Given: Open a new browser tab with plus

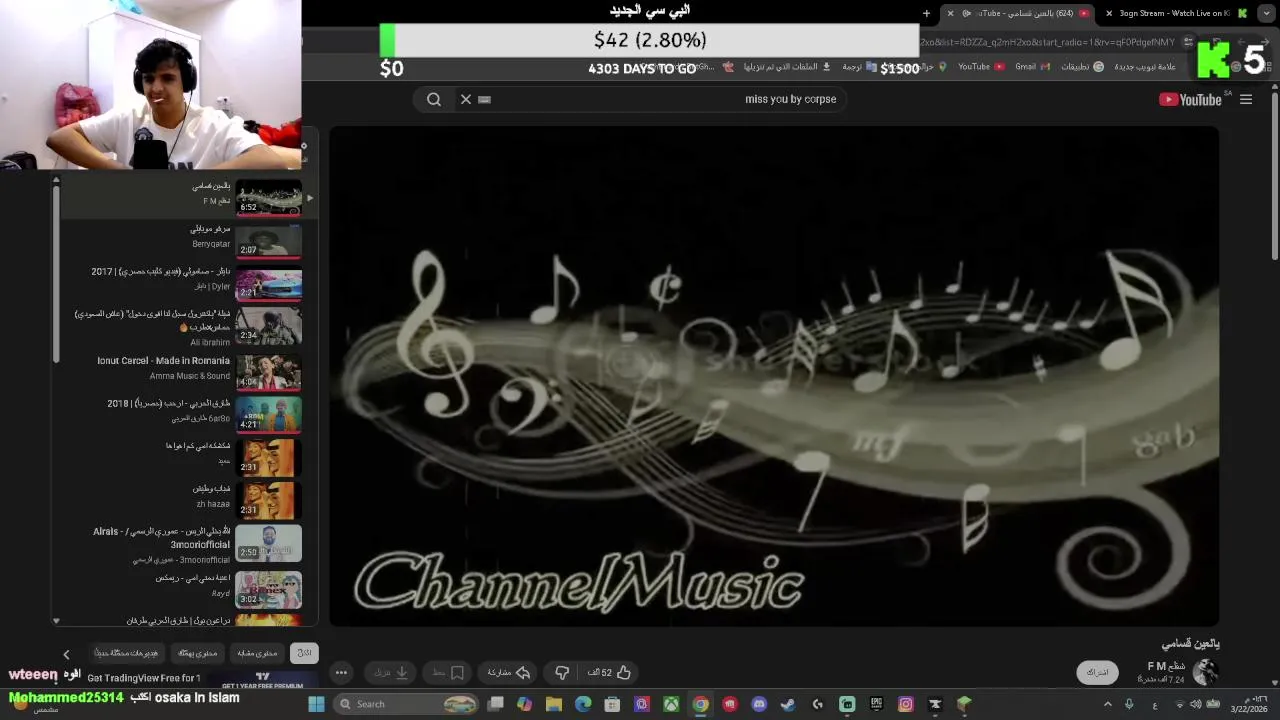Looking at the screenshot, I should click(926, 13).
